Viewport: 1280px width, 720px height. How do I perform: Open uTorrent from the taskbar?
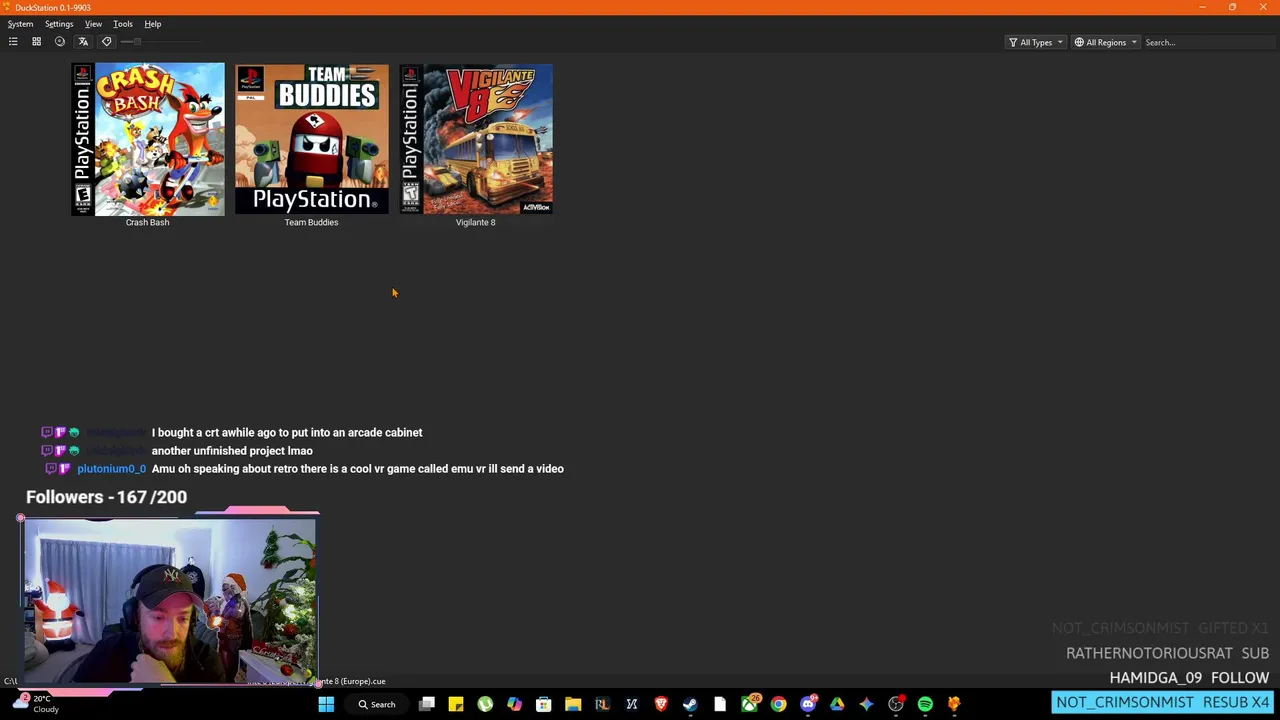tap(485, 704)
